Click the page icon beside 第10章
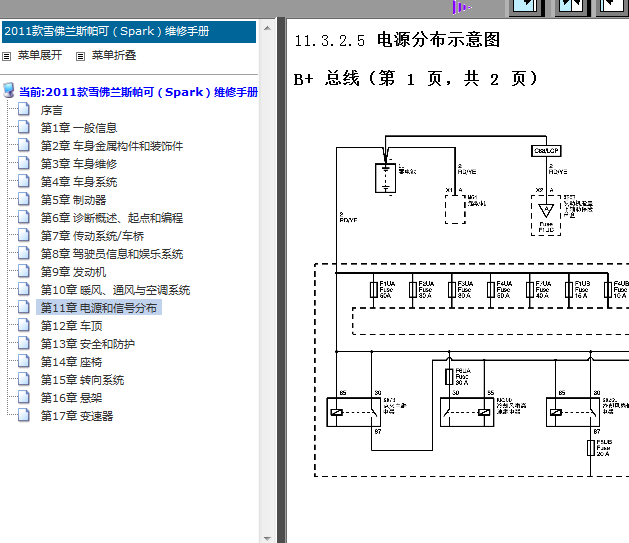Viewport: 629px width, 543px height. (x=24, y=289)
